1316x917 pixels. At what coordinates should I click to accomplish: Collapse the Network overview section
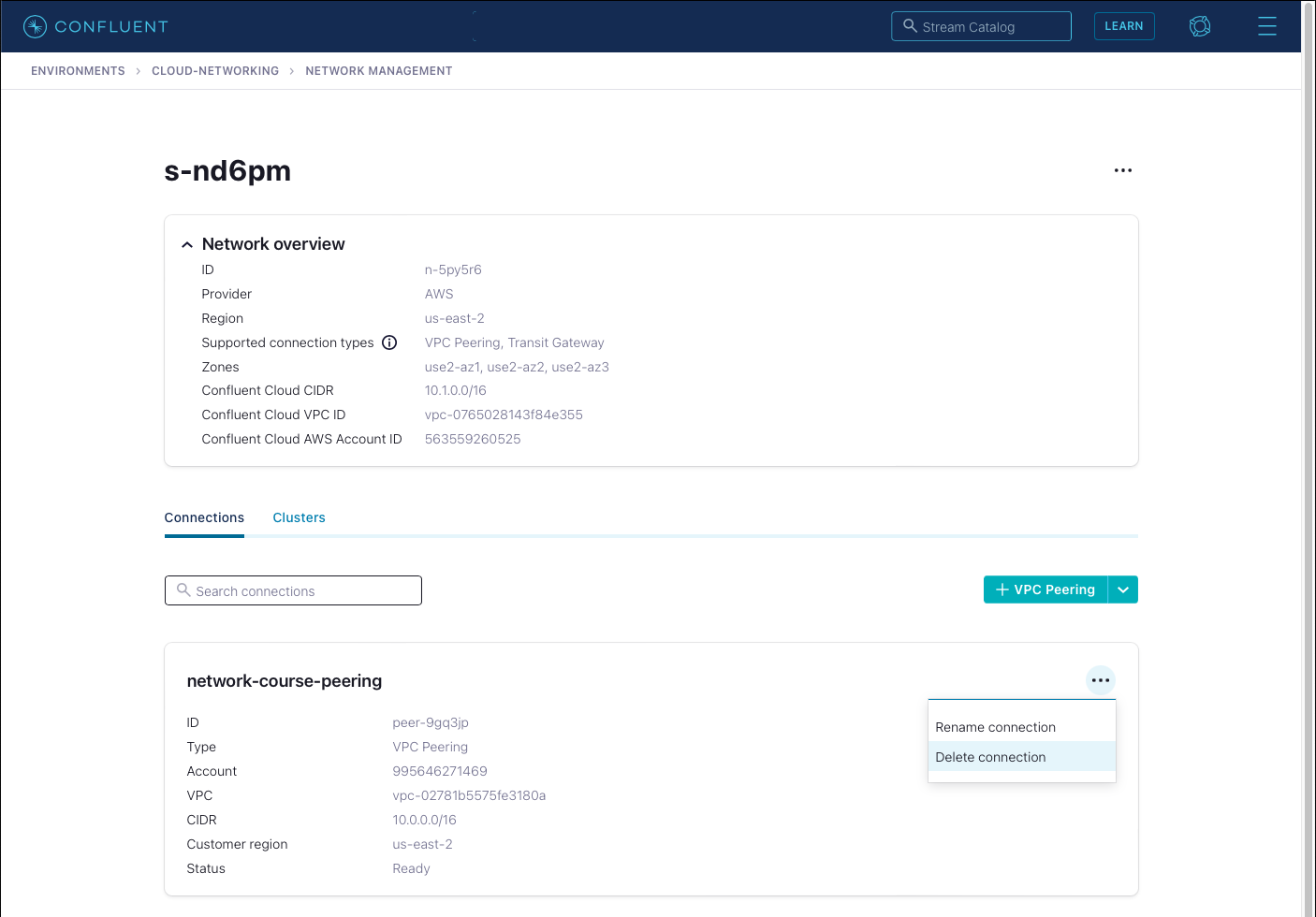[187, 244]
